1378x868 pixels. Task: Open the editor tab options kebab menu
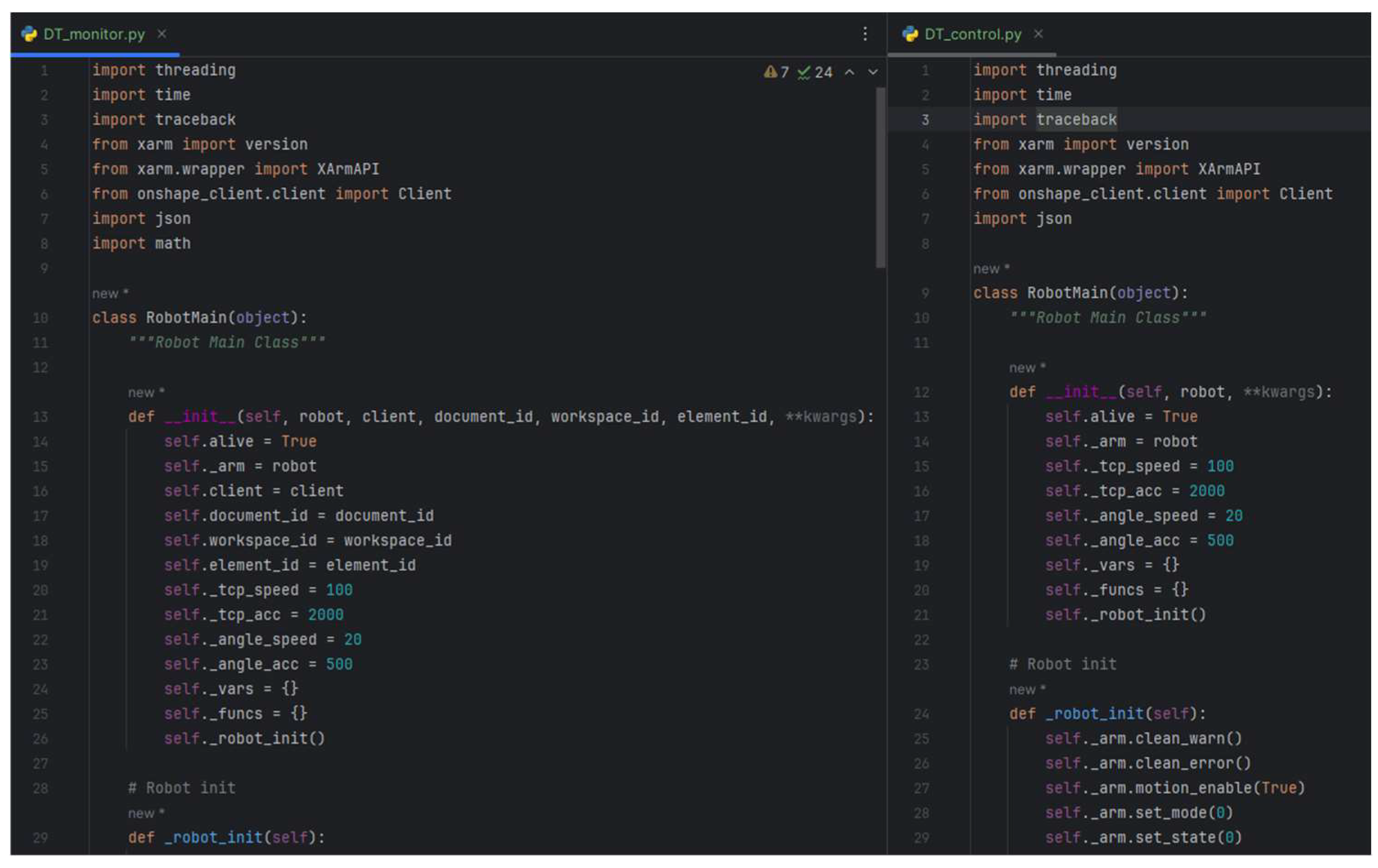[x=864, y=34]
